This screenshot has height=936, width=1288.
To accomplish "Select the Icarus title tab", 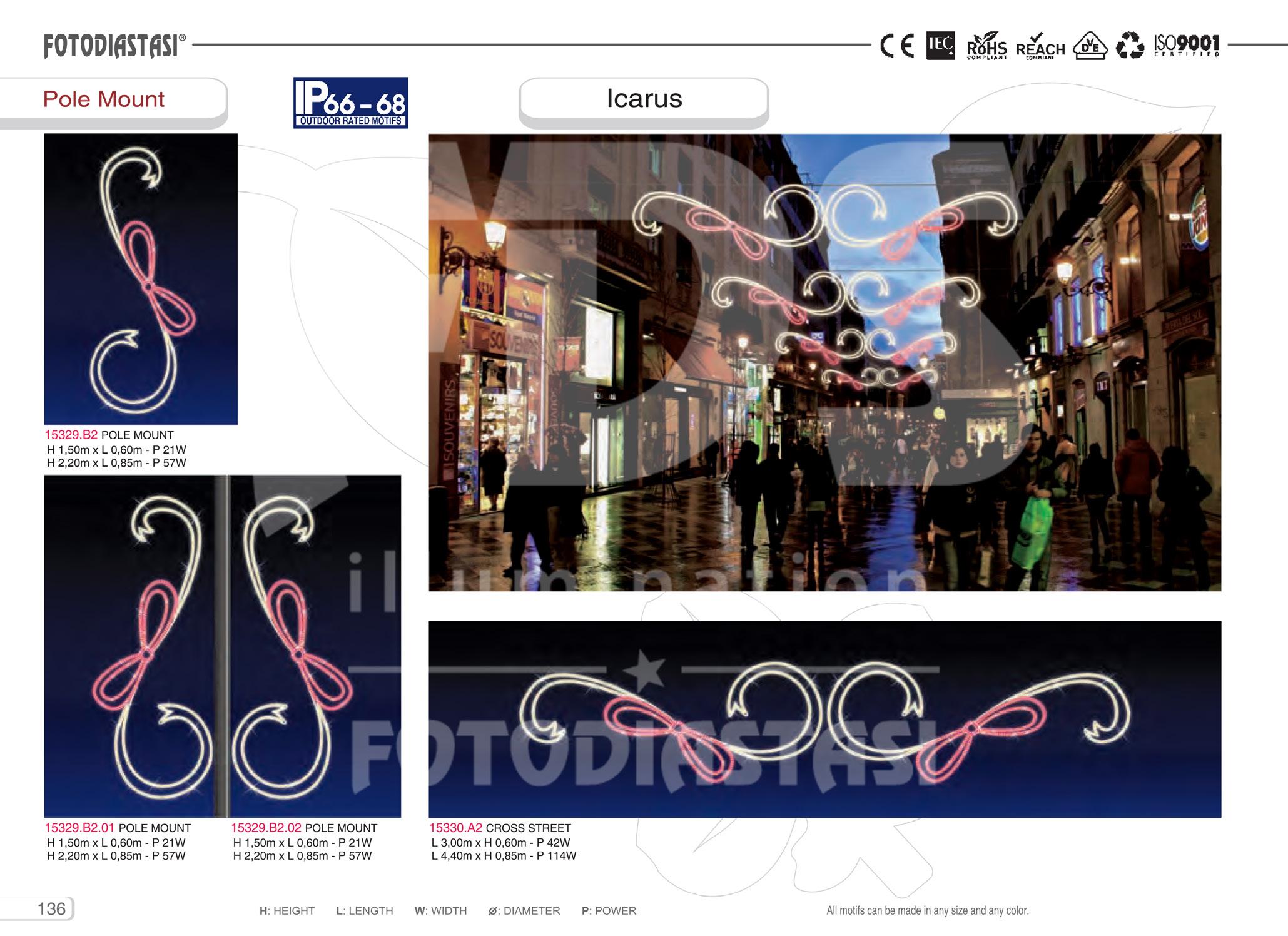I will point(644,99).
